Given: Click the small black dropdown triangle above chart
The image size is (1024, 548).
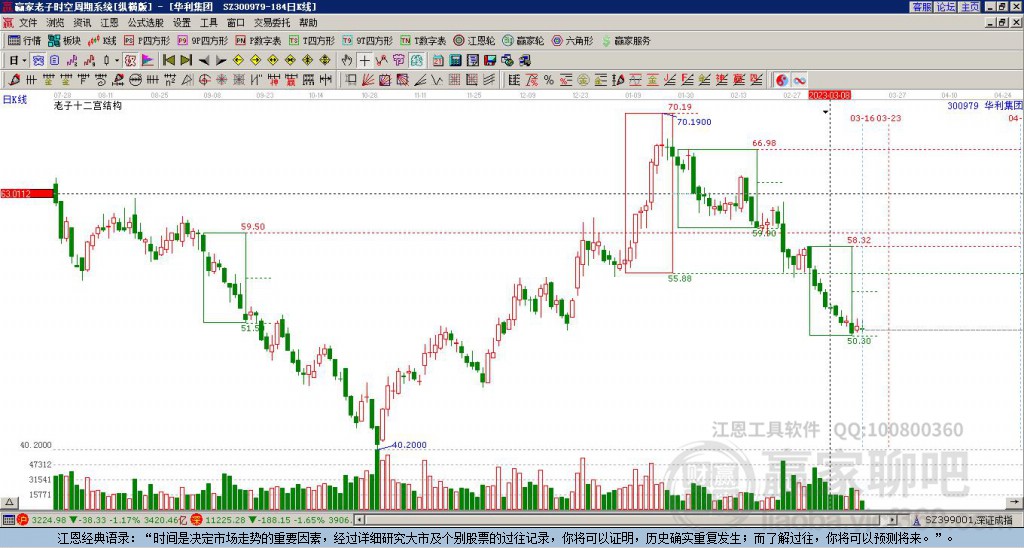Looking at the screenshot, I should [x=825, y=112].
